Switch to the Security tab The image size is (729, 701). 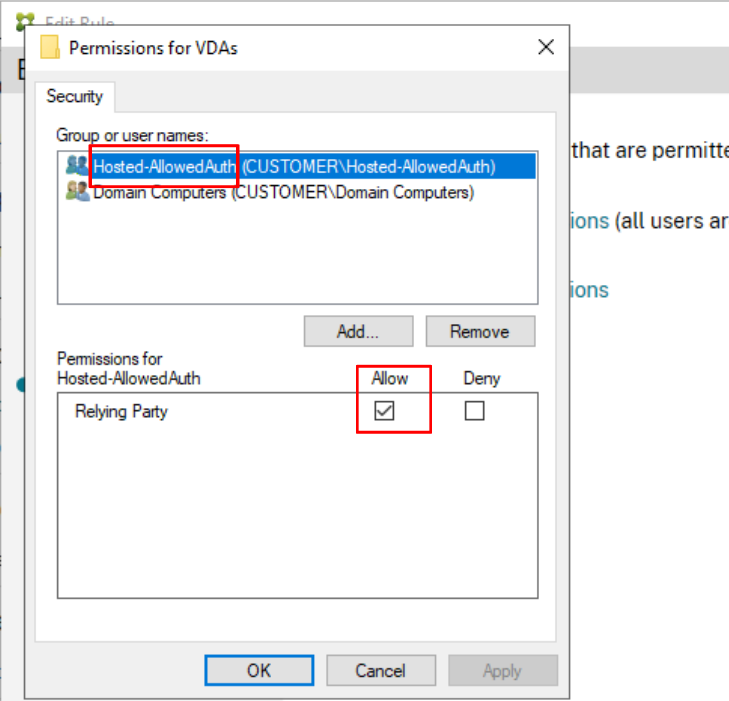pos(74,97)
